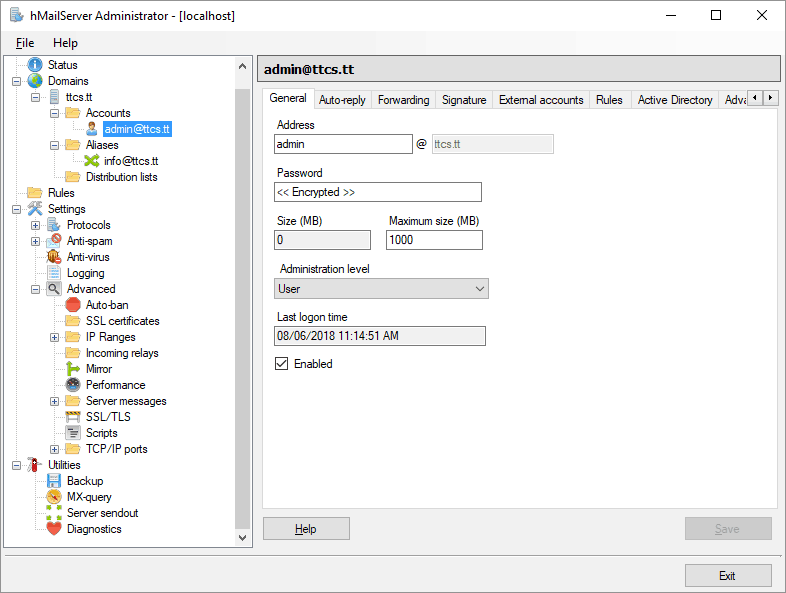Screen dimensions: 786x593
Task: Select the Anti-virus bug icon
Action: (54, 257)
